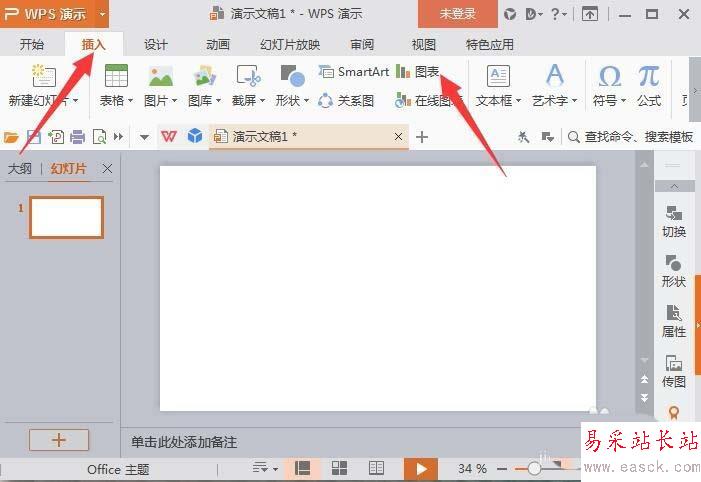Open the 特色应用 ribbon tab
701x482 pixels.
(490, 45)
